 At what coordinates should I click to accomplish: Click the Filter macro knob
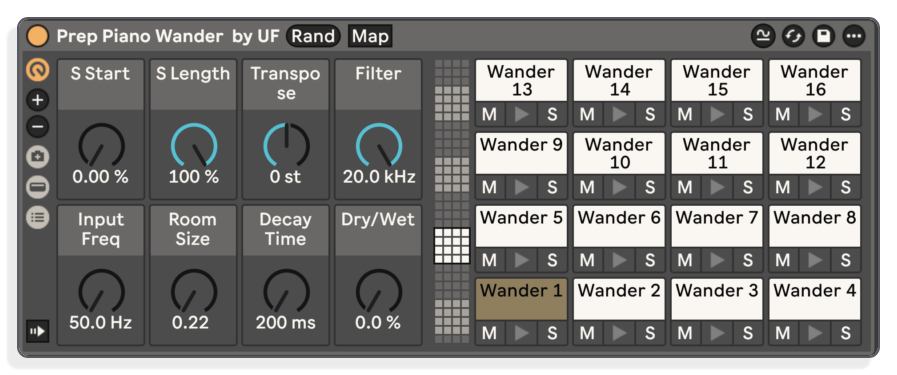pos(379,146)
